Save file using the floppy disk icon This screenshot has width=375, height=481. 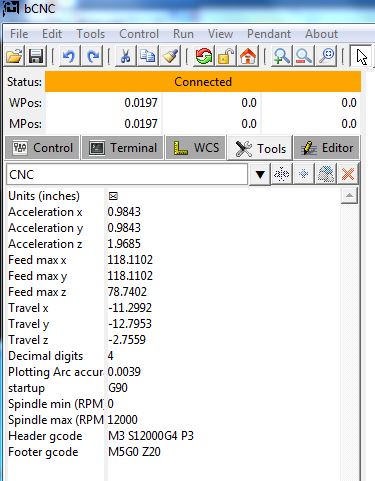click(36, 56)
